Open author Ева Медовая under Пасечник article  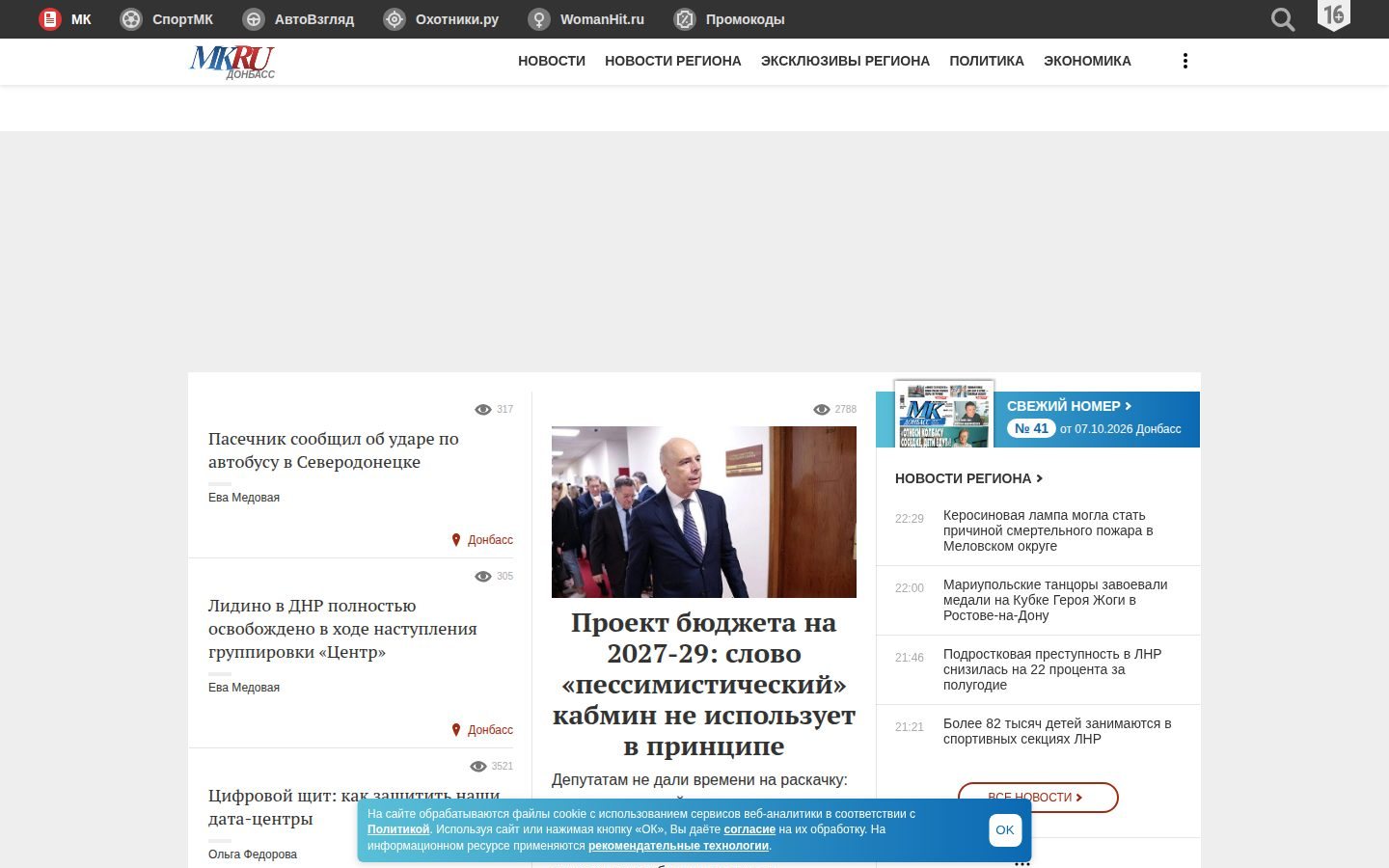pyautogui.click(x=244, y=498)
